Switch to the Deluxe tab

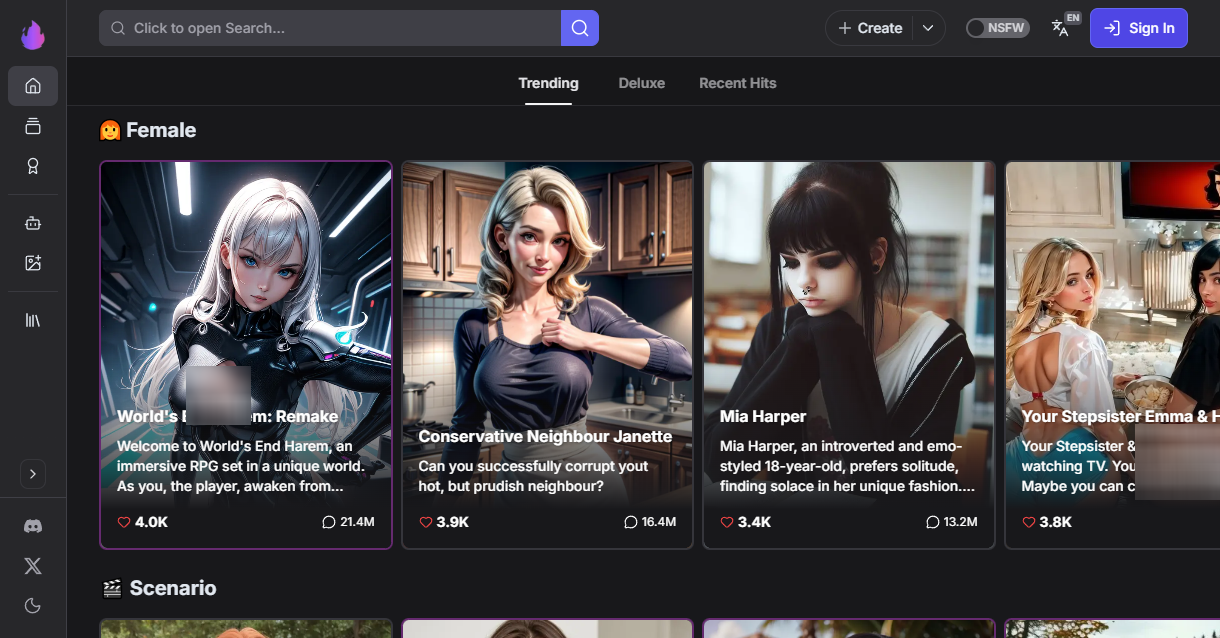641,83
